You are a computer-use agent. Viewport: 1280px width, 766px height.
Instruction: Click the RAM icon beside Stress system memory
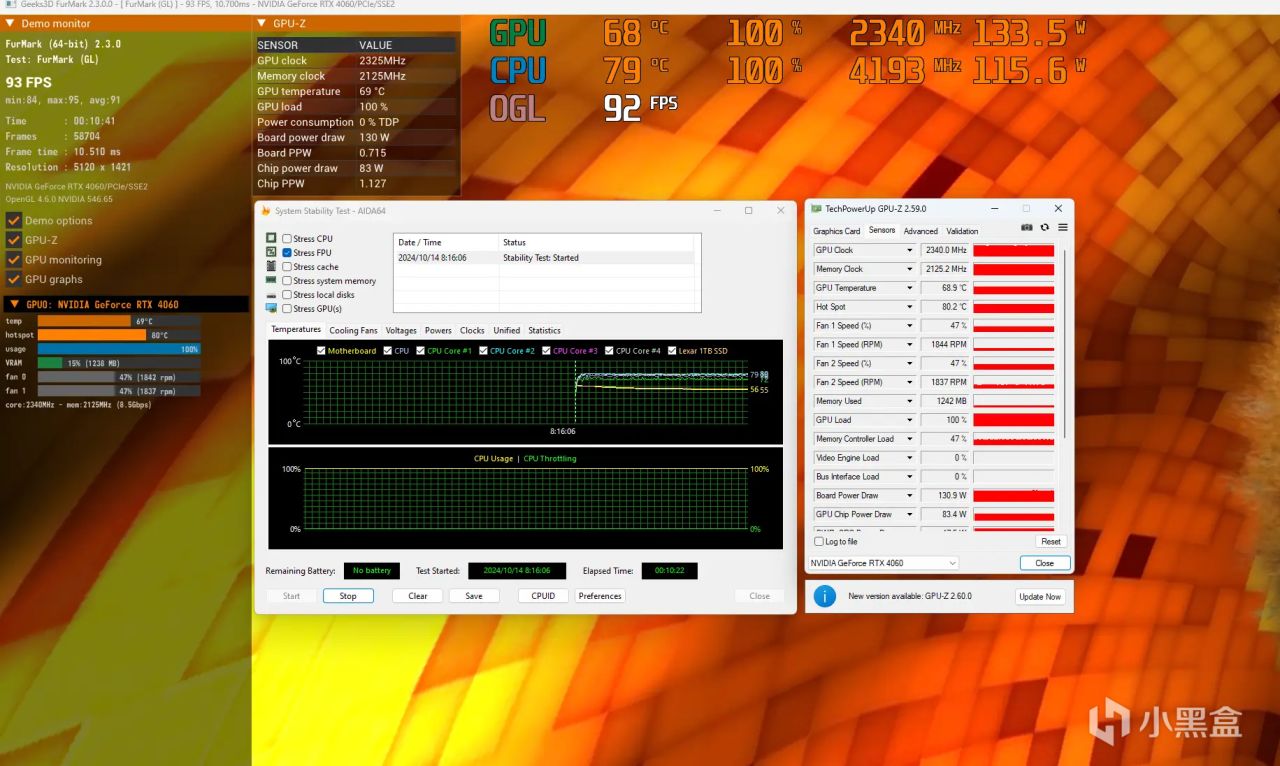click(272, 281)
